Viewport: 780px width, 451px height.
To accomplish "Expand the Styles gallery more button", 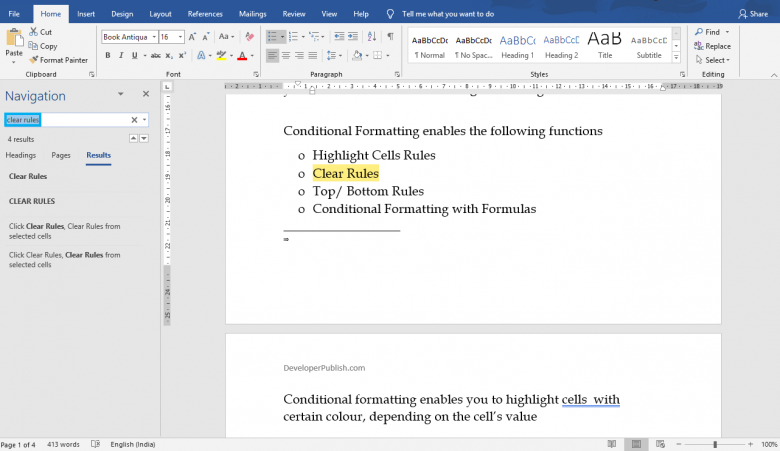I will pos(676,58).
